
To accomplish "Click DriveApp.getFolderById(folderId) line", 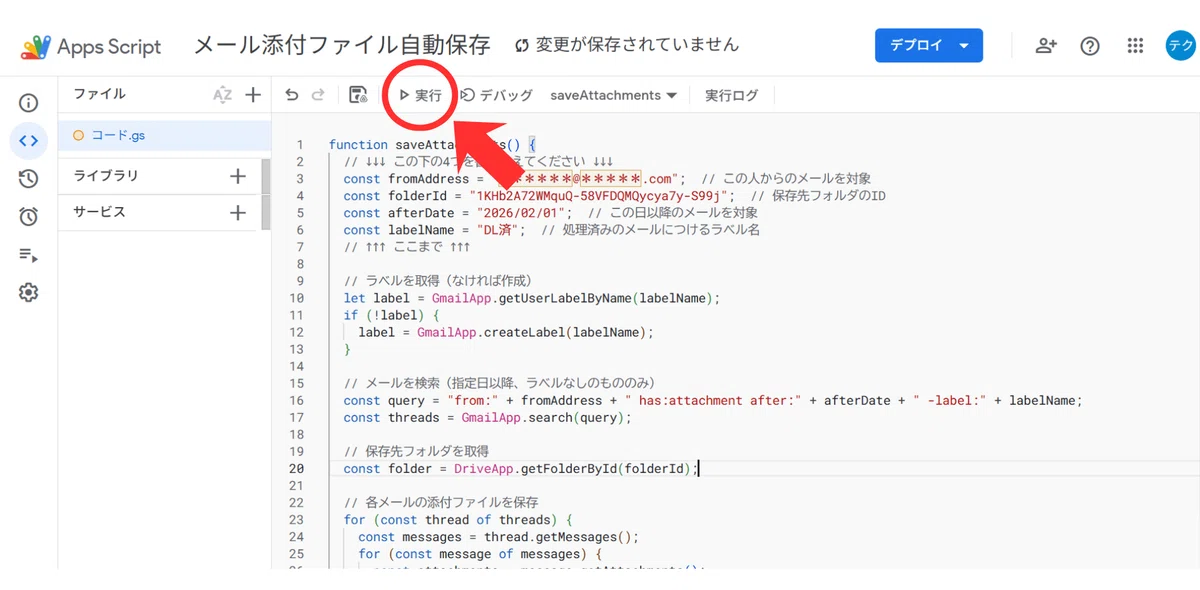I will tap(521, 468).
